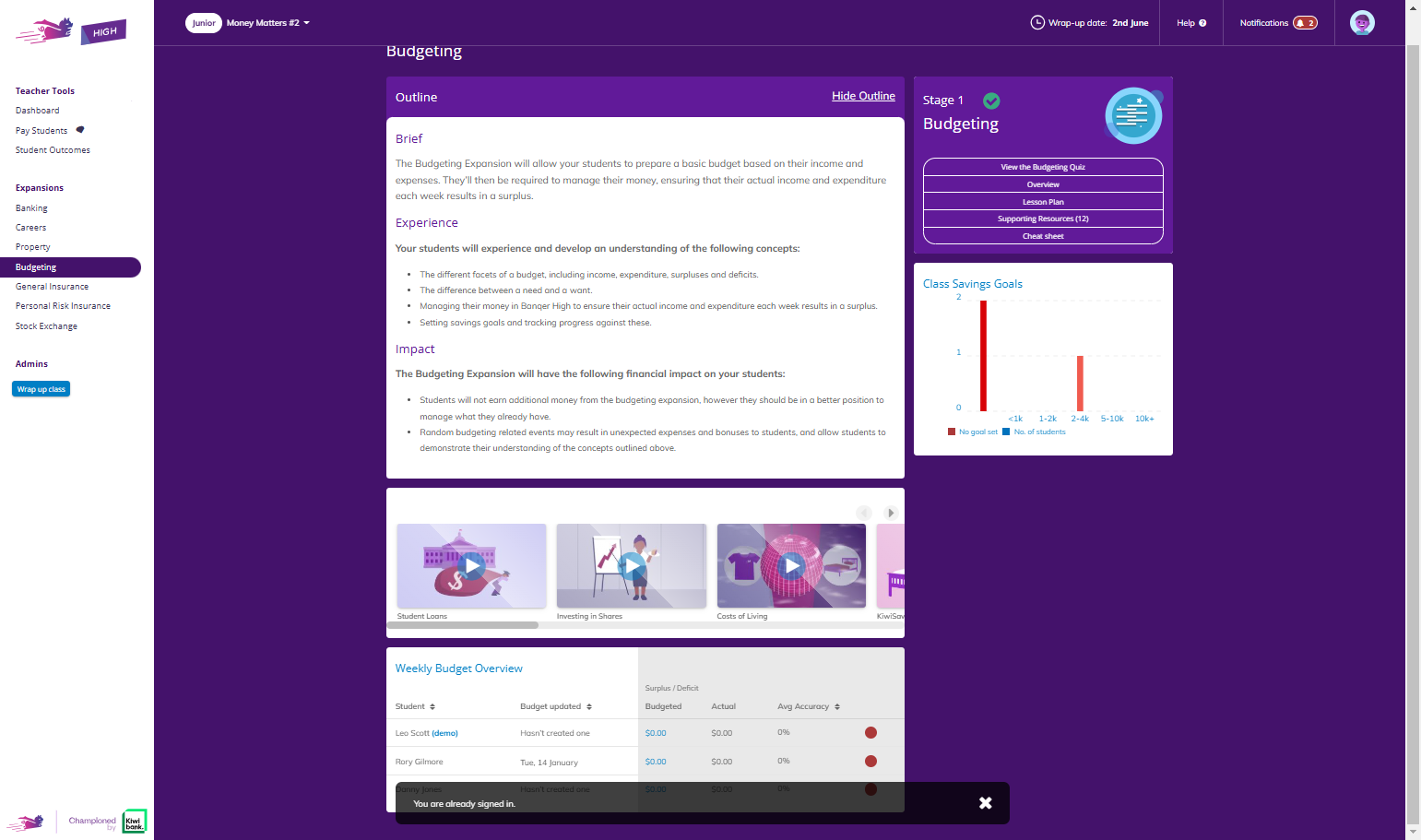Open the Money Matters #2 class dropdown
The image size is (1421, 840).
pos(268,23)
